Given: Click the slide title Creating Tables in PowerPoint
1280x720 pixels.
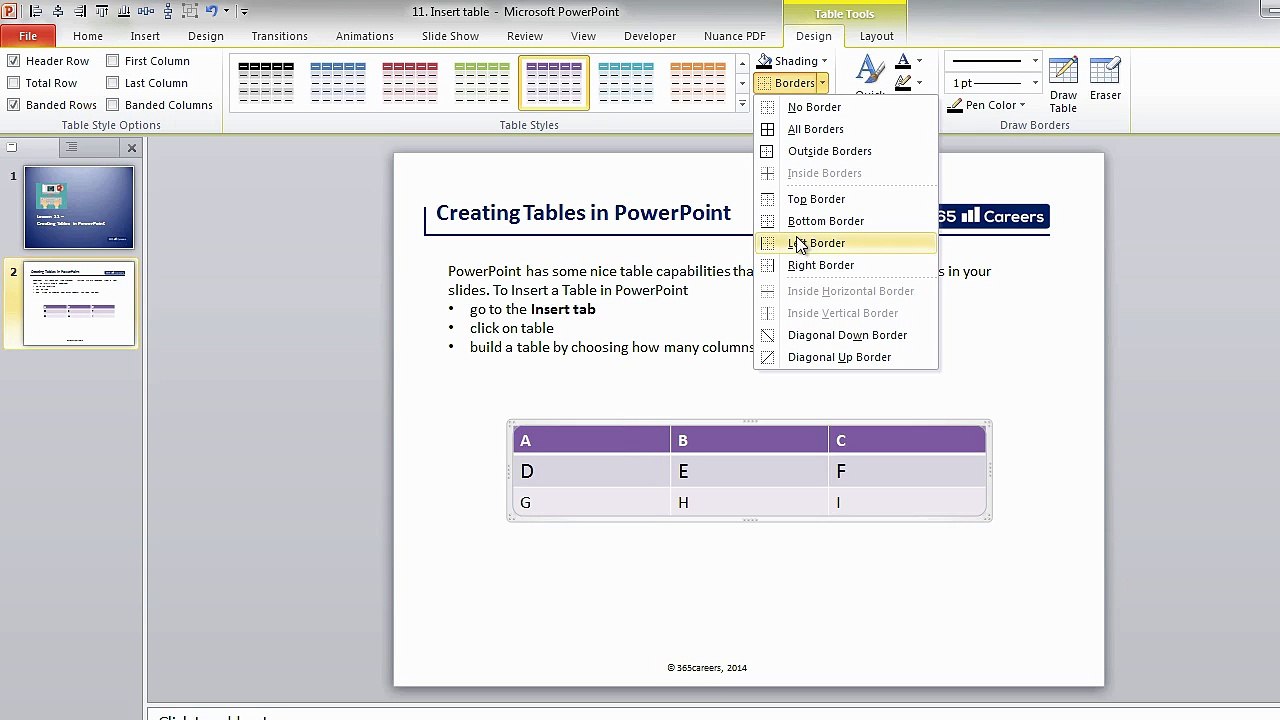Looking at the screenshot, I should [x=583, y=213].
